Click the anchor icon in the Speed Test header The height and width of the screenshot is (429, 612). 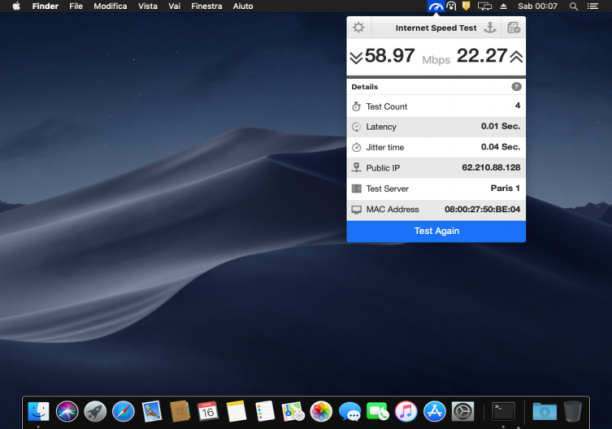coord(490,28)
